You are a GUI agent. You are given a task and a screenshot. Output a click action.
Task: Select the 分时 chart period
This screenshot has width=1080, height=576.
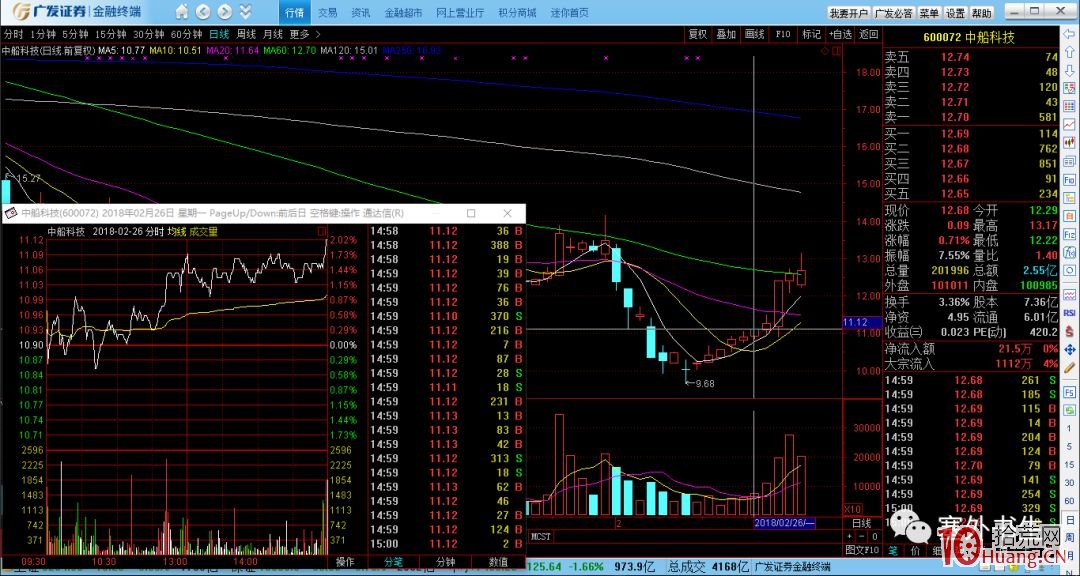click(13, 34)
